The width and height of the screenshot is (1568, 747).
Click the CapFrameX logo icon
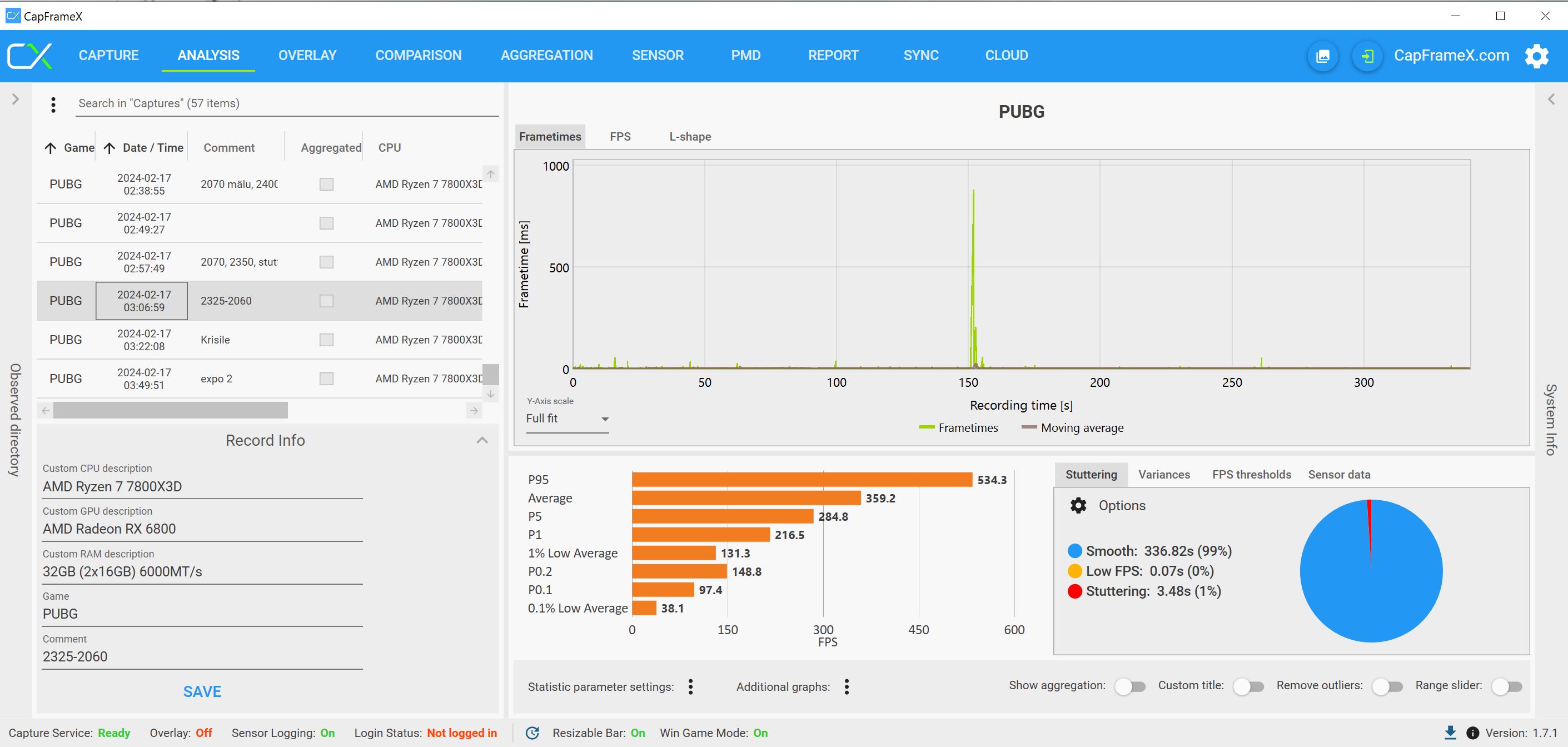pyautogui.click(x=30, y=56)
